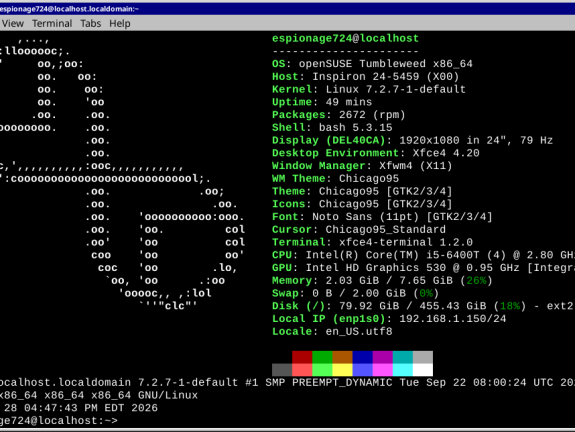Screen dimensions: 575x432
Task: Click the Terminal xfce4-terminal 1.2.0 line
Action: pyautogui.click(x=372, y=242)
